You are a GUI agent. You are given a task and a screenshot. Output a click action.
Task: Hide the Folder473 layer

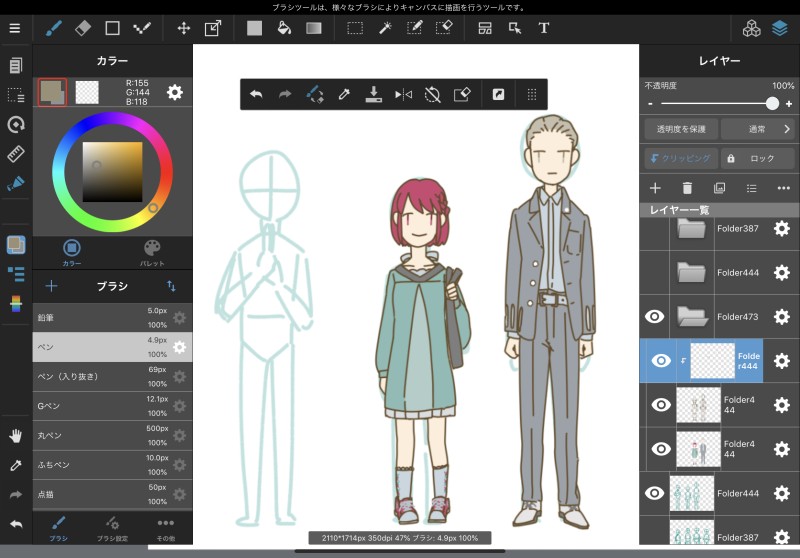coord(655,316)
